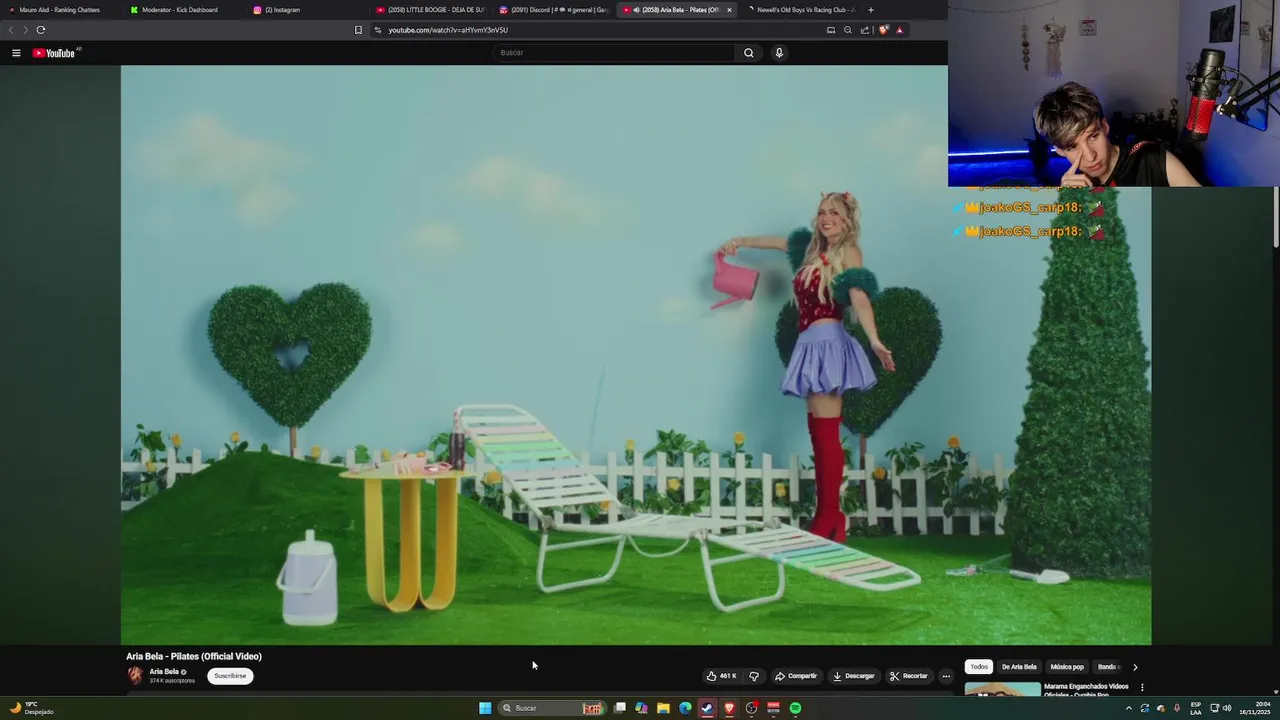Open the 'Aria Bela' channel name link
Screen dimensions: 1280x720
point(164,672)
